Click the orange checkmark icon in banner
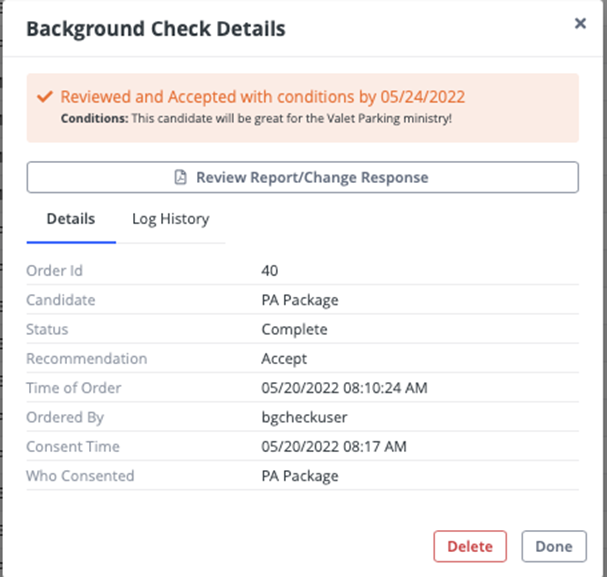 point(44,97)
